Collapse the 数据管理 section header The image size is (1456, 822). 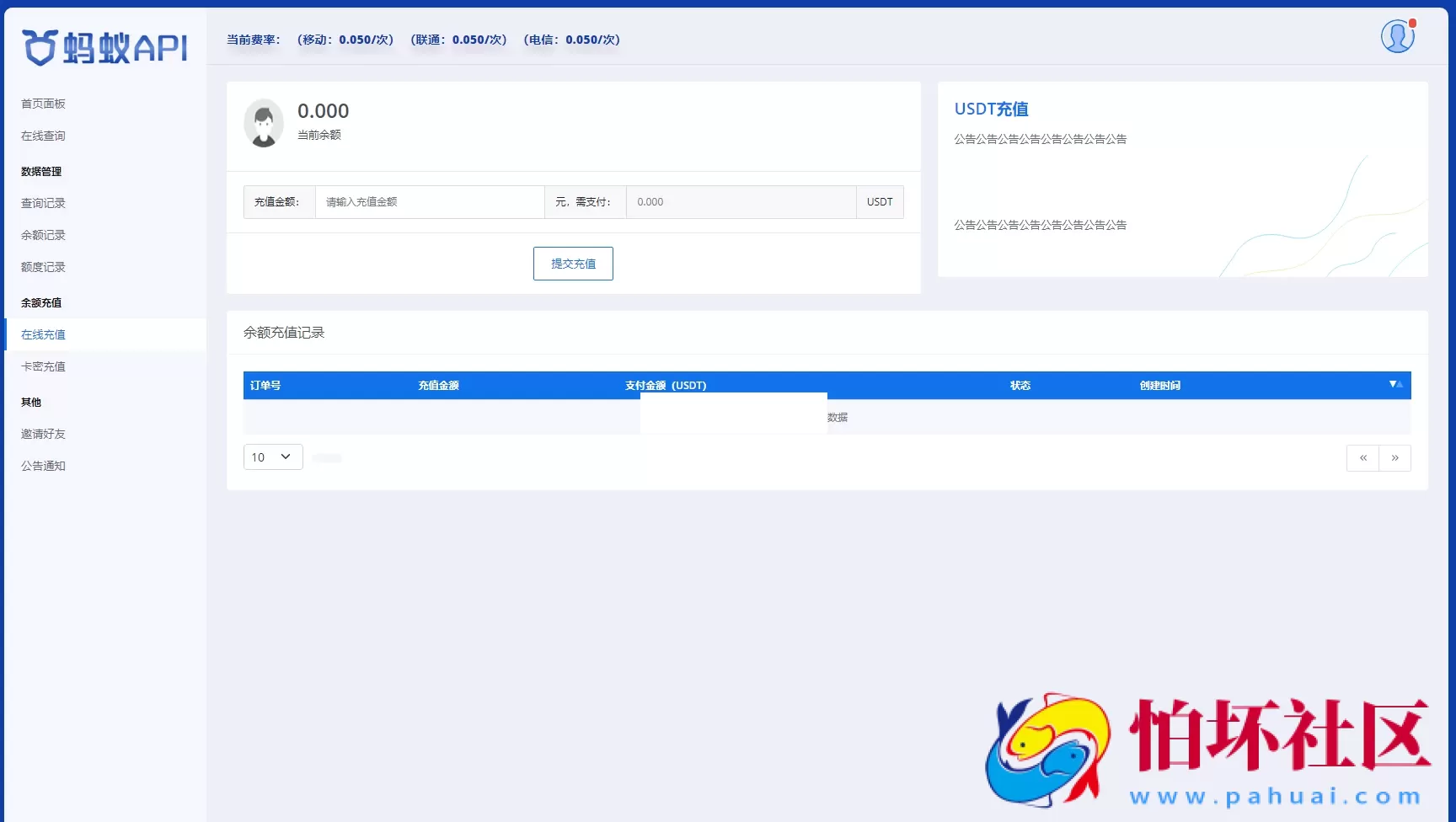[x=40, y=170]
